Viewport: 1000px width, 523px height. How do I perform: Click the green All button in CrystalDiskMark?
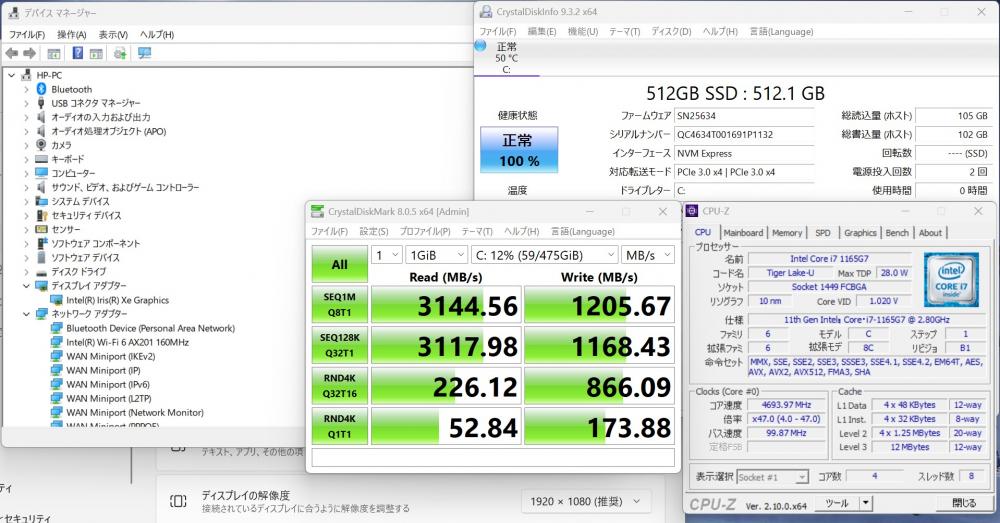click(x=339, y=264)
